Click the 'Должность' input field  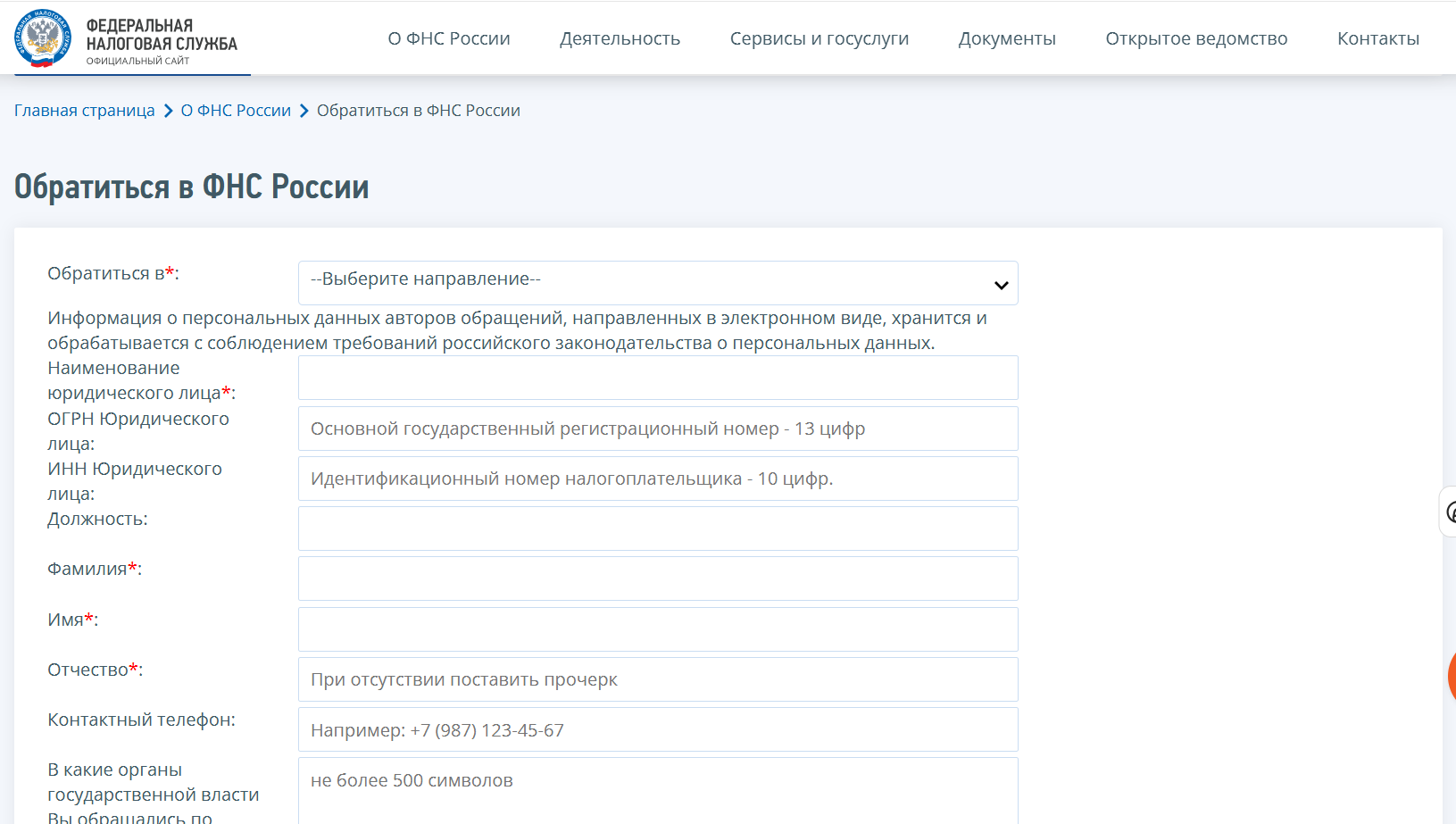pyautogui.click(x=658, y=529)
